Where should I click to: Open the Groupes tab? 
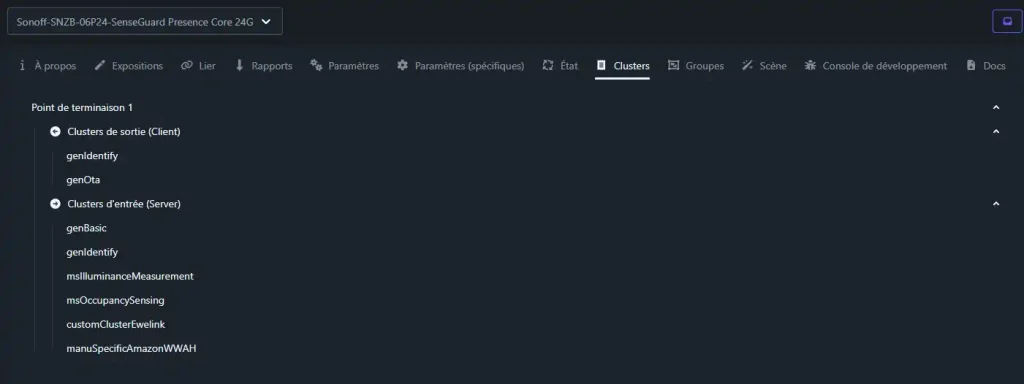[x=696, y=65]
